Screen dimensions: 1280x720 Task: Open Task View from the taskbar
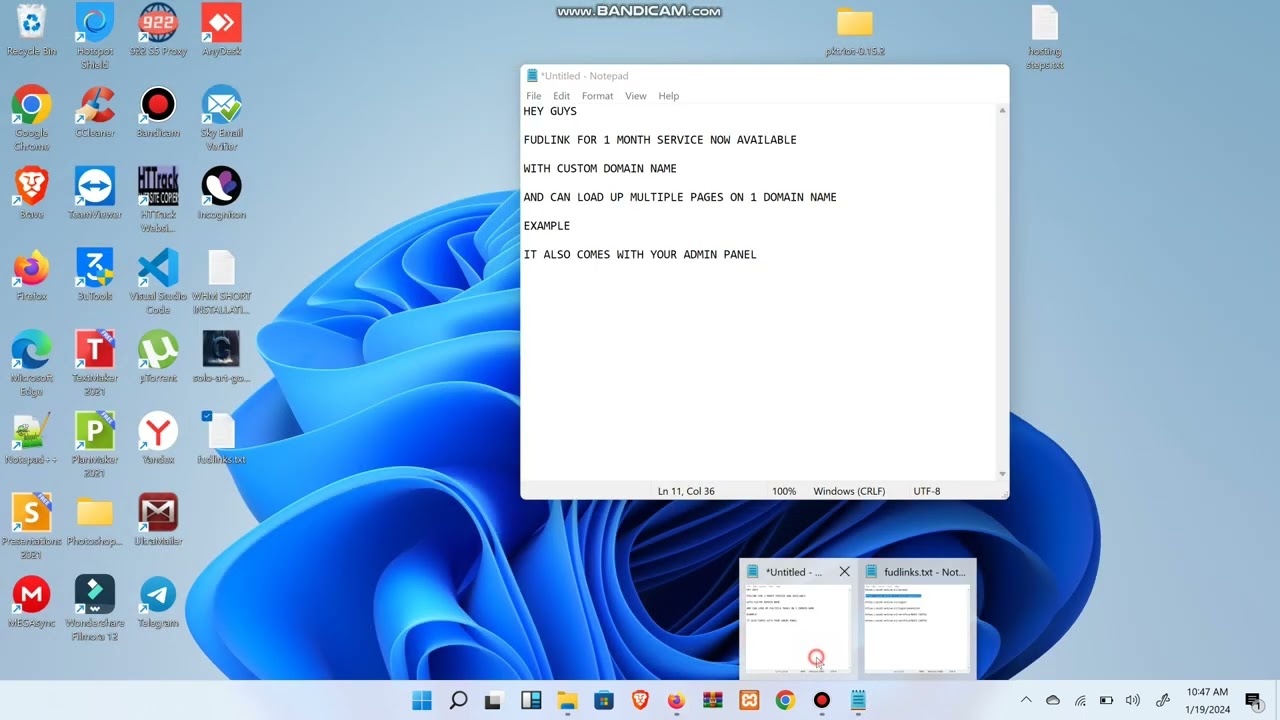point(494,701)
